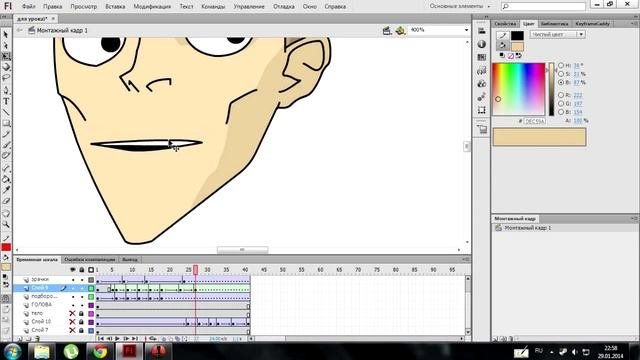
Task: Select the Brush tool
Action: coord(6,144)
